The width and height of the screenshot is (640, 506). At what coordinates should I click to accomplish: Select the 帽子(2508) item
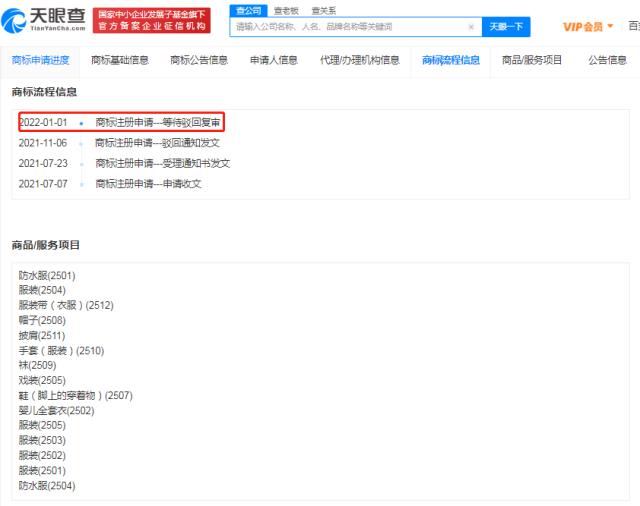42,320
